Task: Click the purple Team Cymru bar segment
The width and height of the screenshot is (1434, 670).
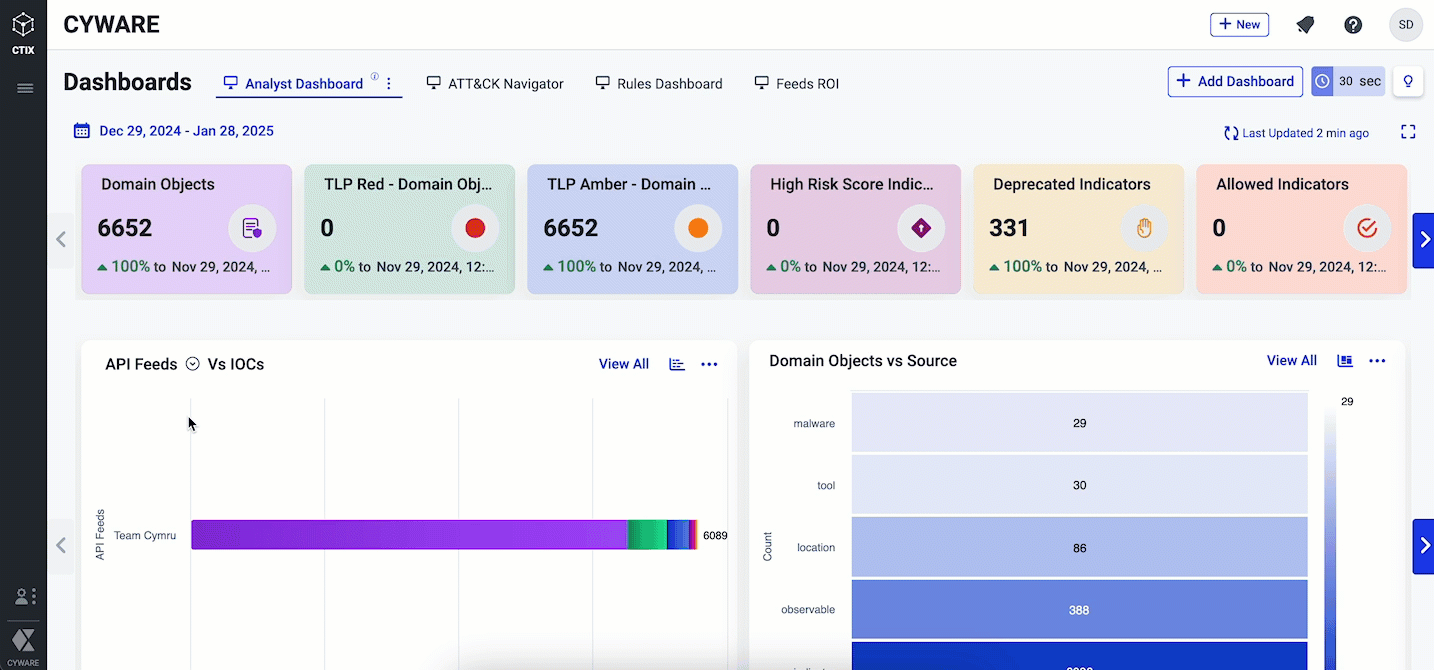Action: (x=408, y=535)
